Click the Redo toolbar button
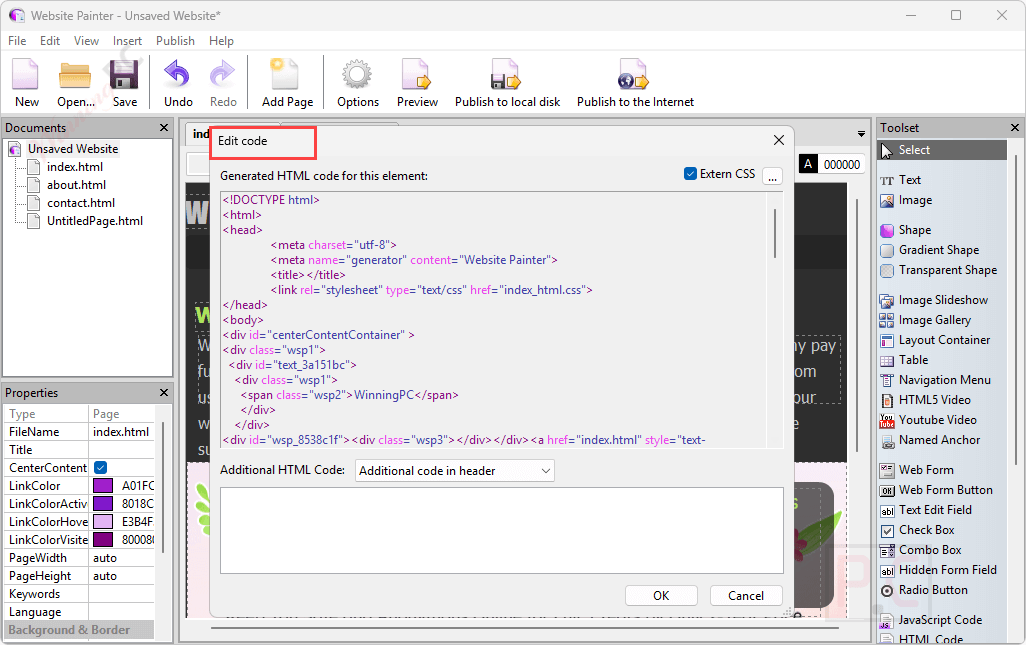The image size is (1026, 645). [223, 82]
